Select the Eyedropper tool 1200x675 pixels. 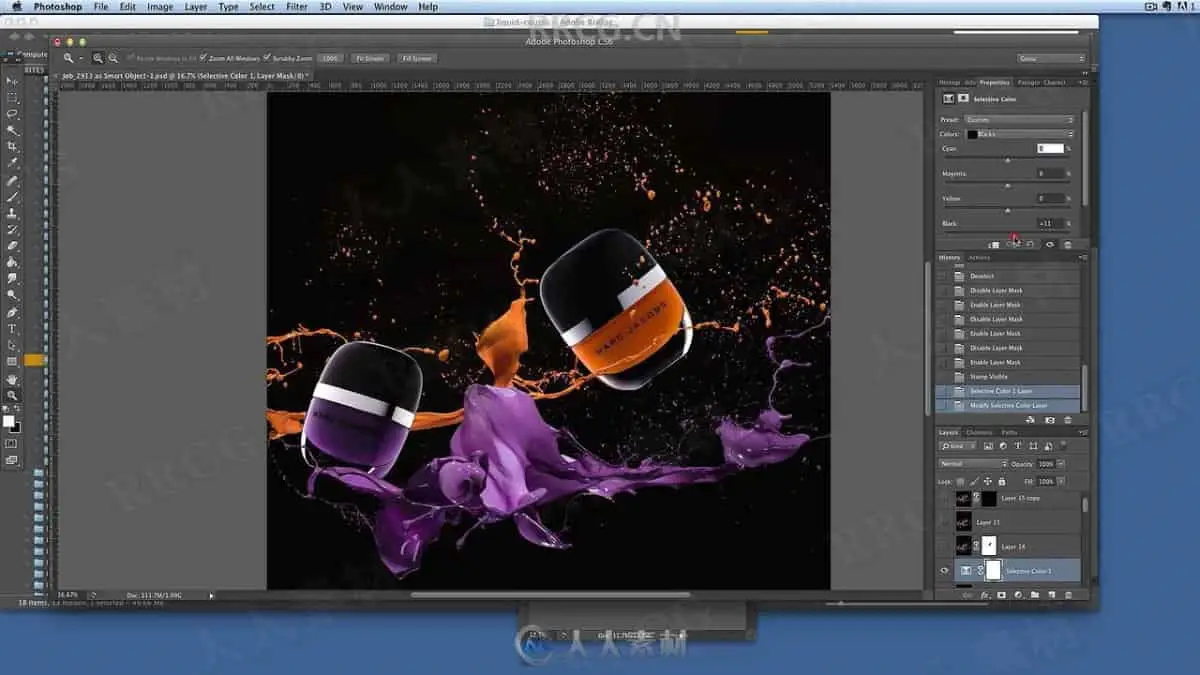pos(12,163)
